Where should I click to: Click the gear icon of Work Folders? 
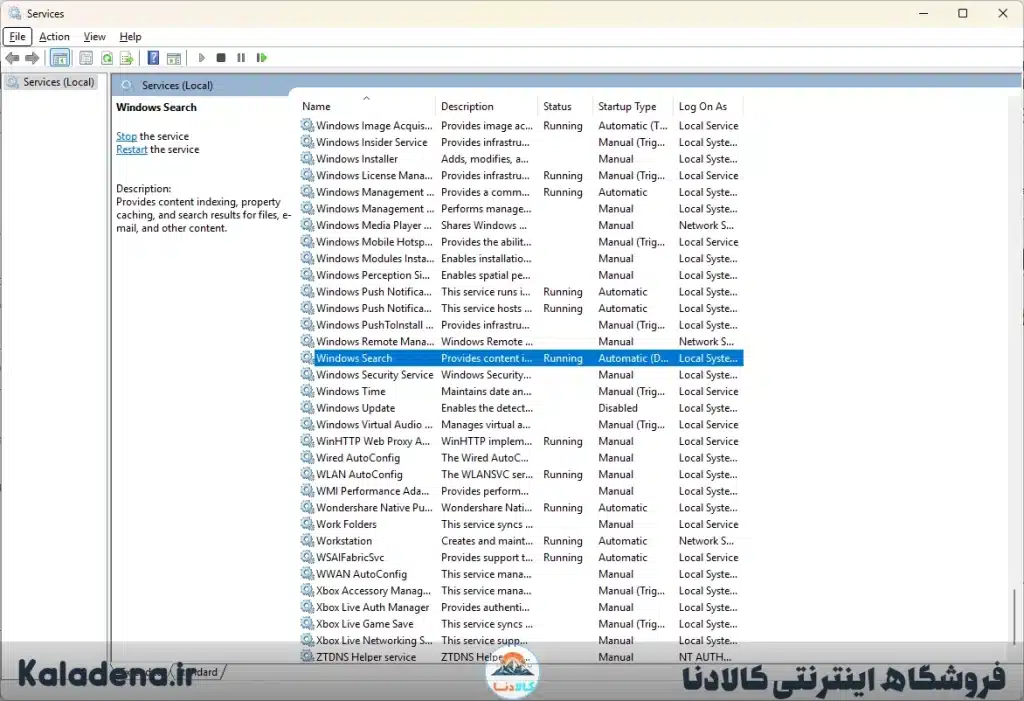click(x=307, y=524)
